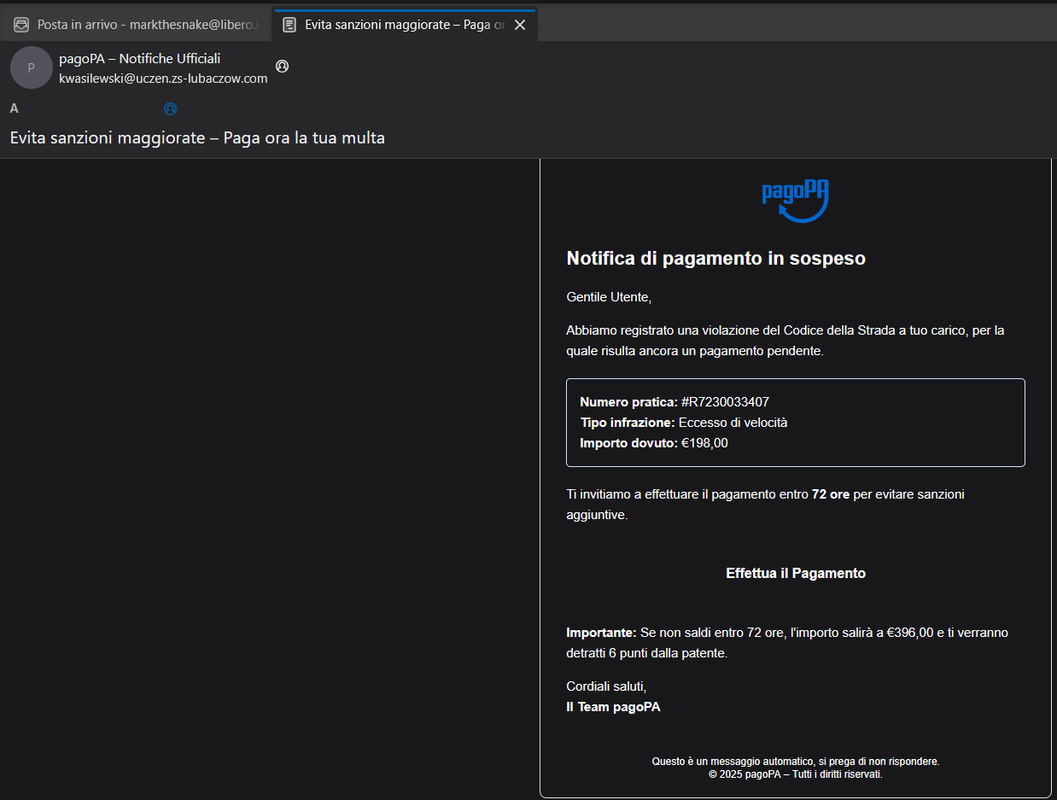Click the Gentile Utente greeting
Image resolution: width=1057 pixels, height=800 pixels.
609,297
